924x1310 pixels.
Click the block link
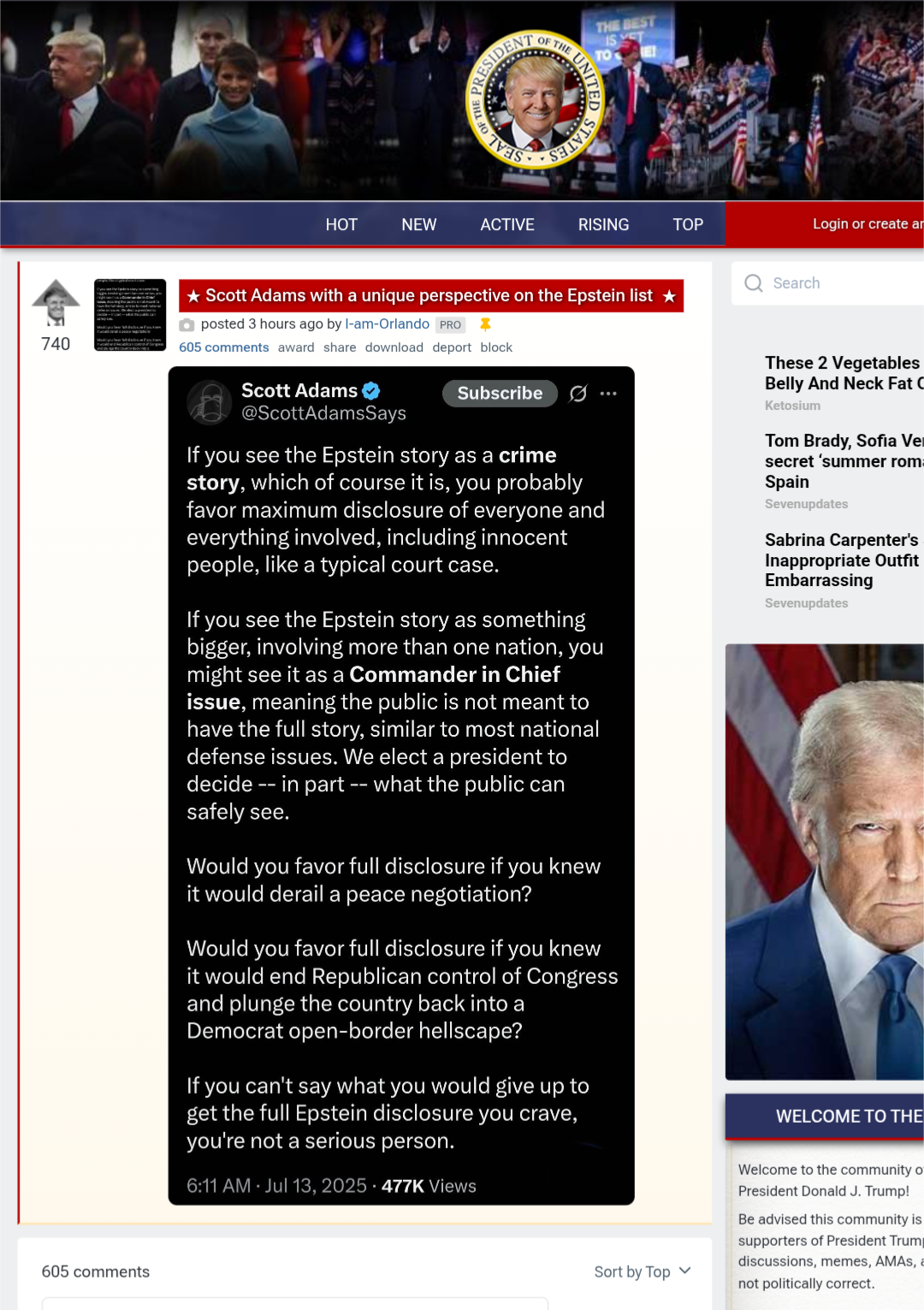click(496, 347)
